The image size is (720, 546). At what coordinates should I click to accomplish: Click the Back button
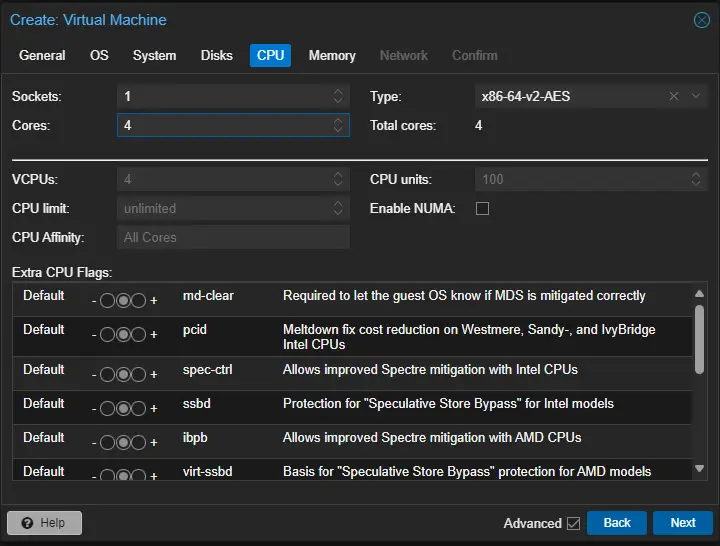[616, 523]
